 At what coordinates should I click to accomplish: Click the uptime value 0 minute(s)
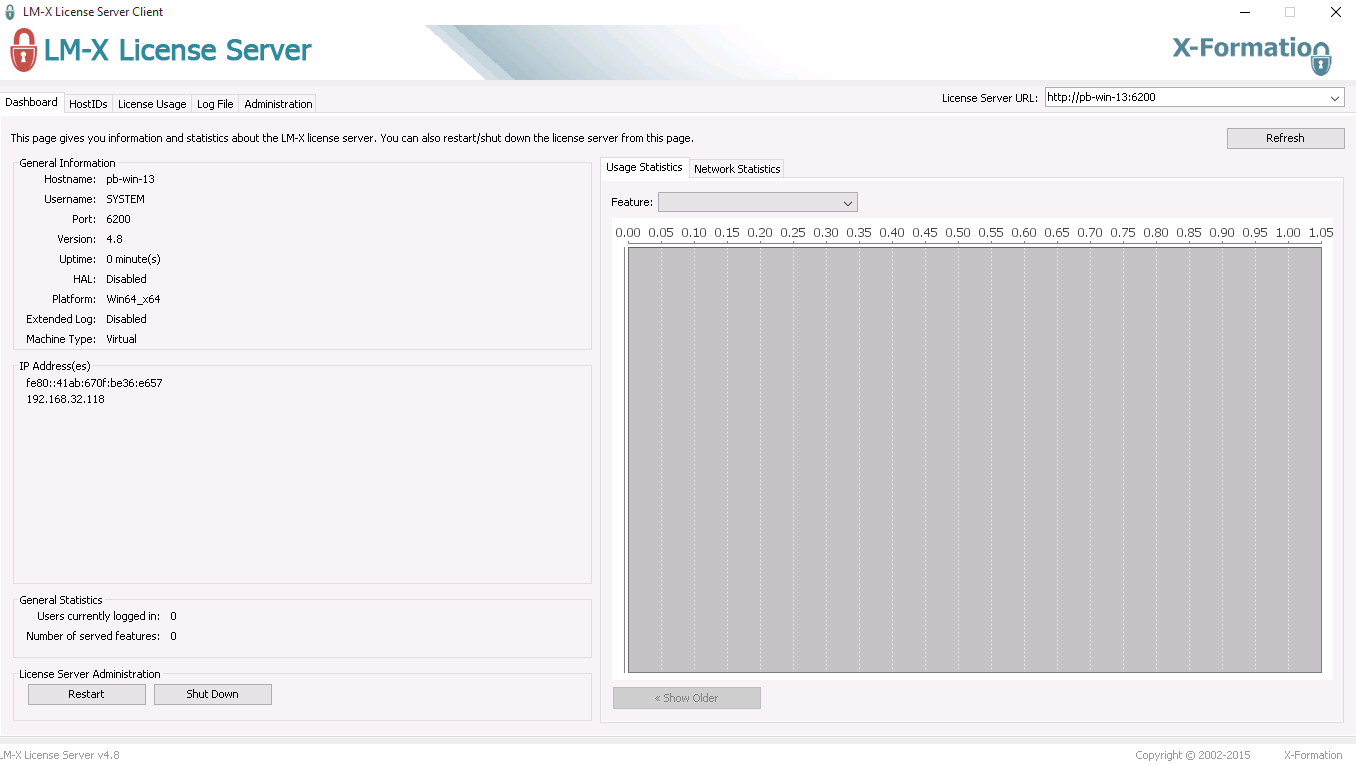click(x=133, y=259)
